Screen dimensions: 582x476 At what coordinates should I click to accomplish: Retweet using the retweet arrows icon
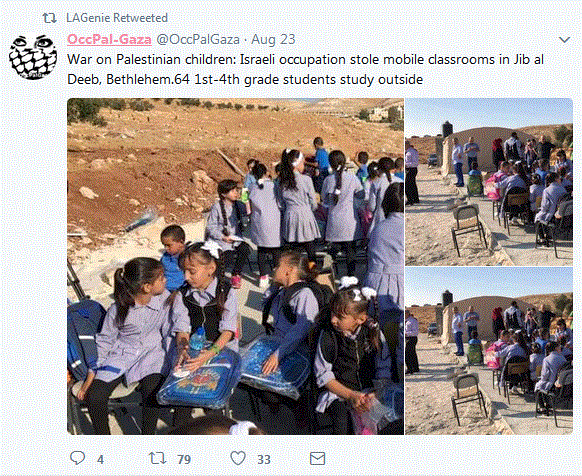pyautogui.click(x=157, y=458)
